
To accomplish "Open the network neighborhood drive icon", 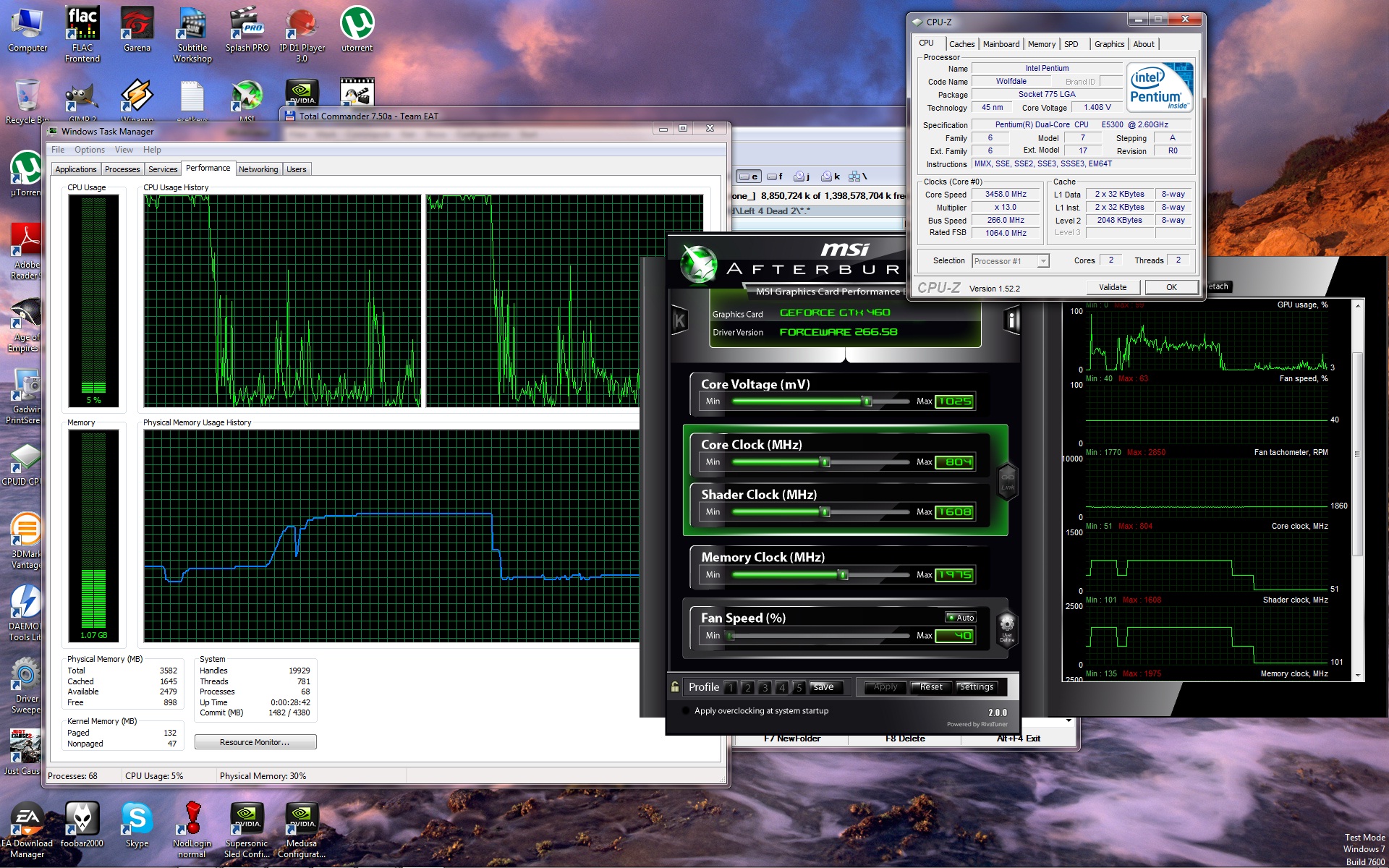I will [857, 176].
